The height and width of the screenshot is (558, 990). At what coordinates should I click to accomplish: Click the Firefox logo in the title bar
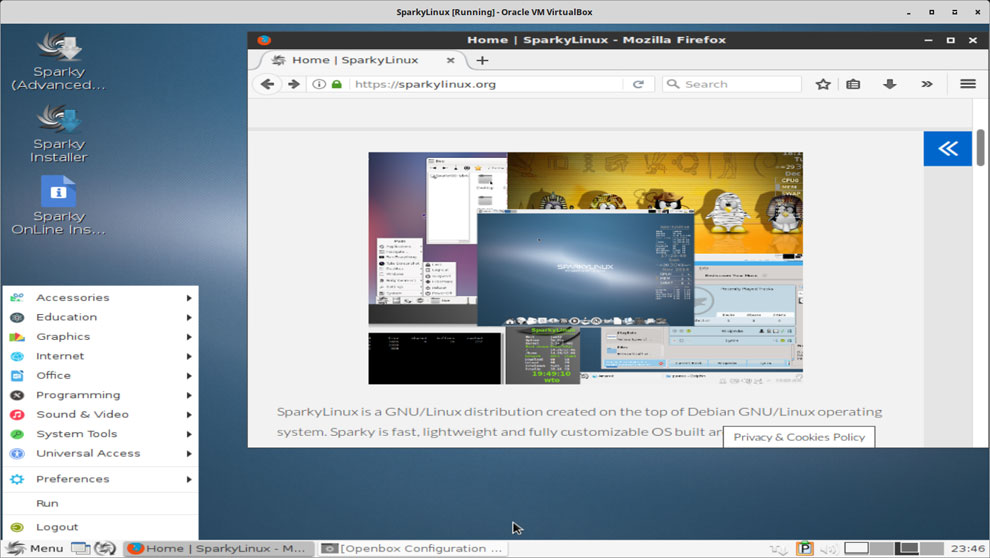(264, 40)
